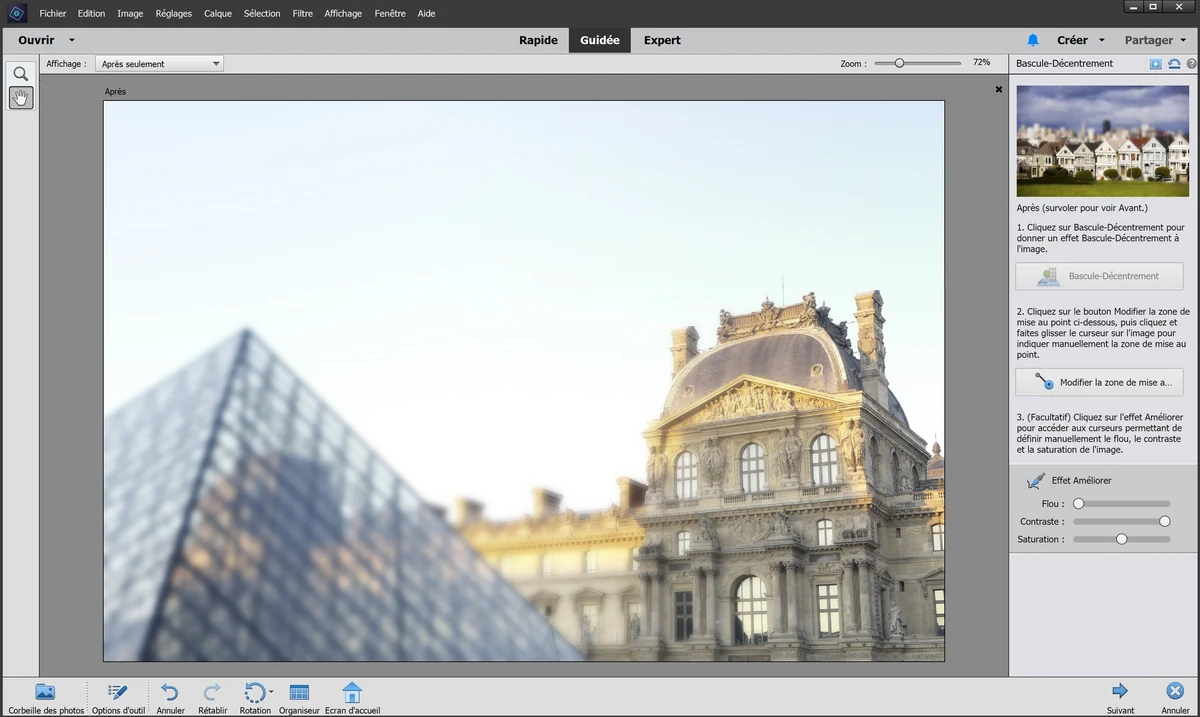
Task: Open the Fichier menu
Action: tap(53, 14)
